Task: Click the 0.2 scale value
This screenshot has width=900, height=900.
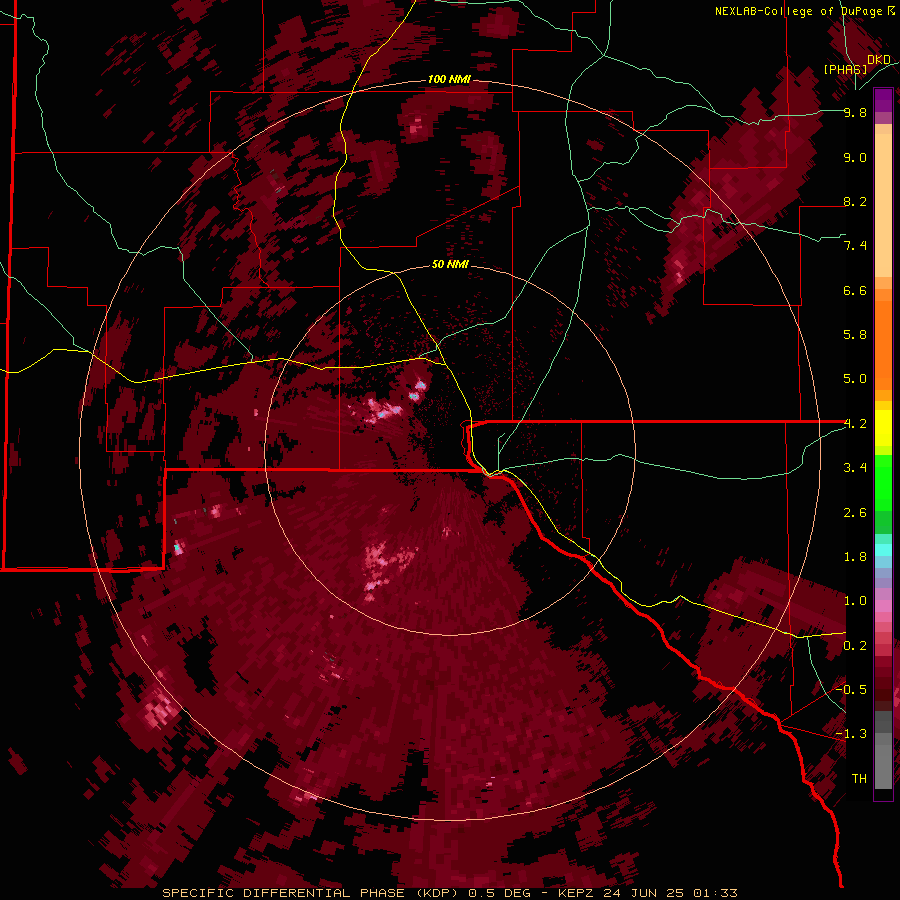Action: click(x=855, y=645)
